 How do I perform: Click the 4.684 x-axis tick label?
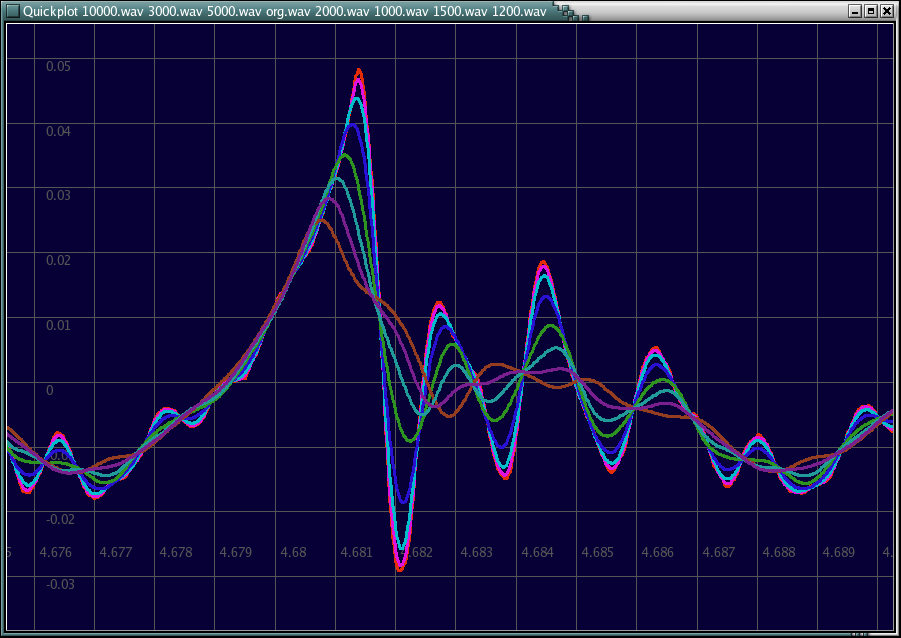point(537,552)
